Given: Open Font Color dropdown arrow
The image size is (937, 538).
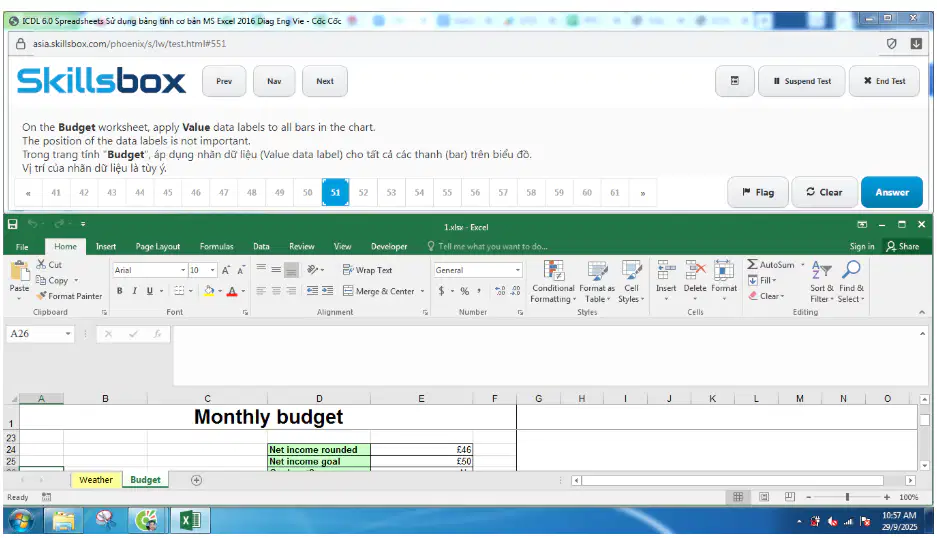Looking at the screenshot, I should point(243,291).
